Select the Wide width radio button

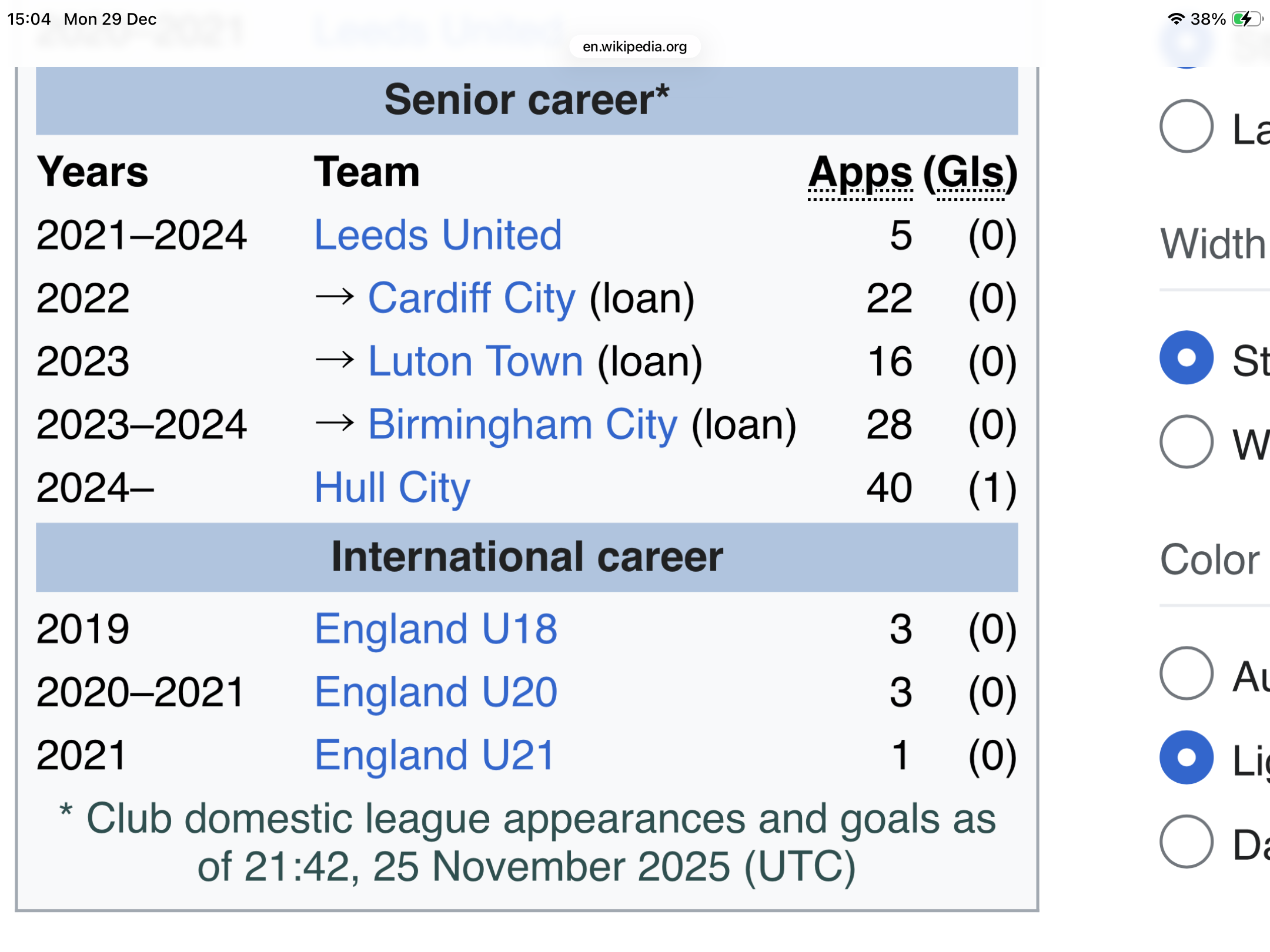coord(1187,441)
